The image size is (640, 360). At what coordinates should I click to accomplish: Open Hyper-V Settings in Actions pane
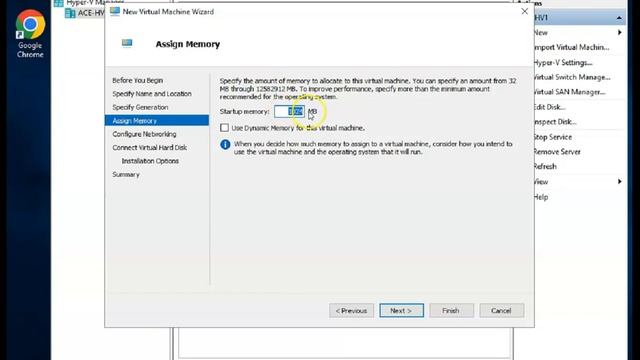point(563,62)
